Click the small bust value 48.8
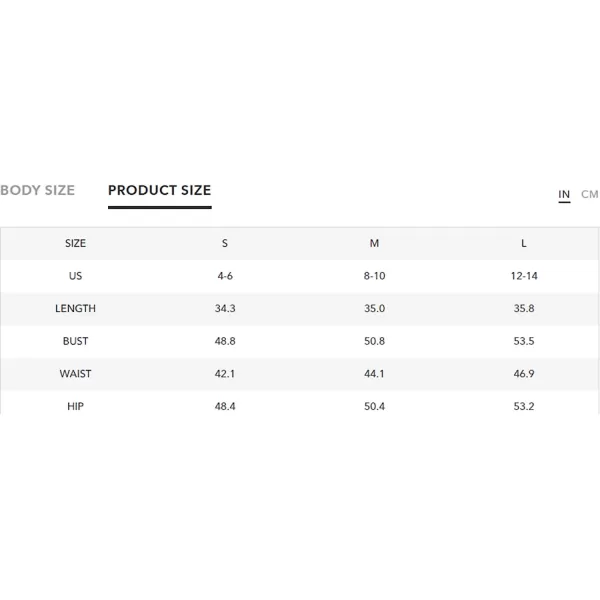 click(x=225, y=341)
